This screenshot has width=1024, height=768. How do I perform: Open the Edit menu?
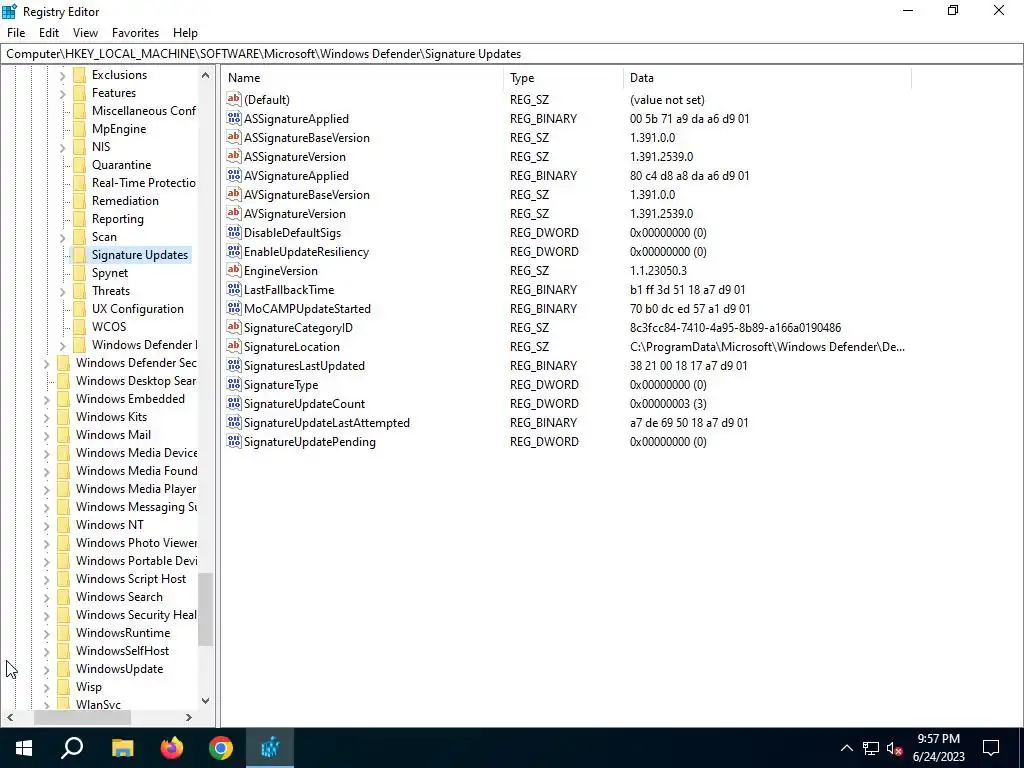[49, 33]
